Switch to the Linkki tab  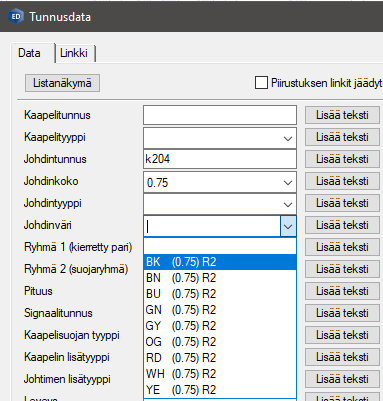(x=74, y=53)
